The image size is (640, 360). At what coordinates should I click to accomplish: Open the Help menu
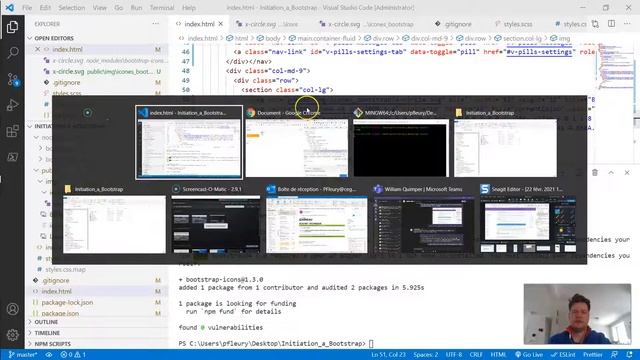(189, 8)
